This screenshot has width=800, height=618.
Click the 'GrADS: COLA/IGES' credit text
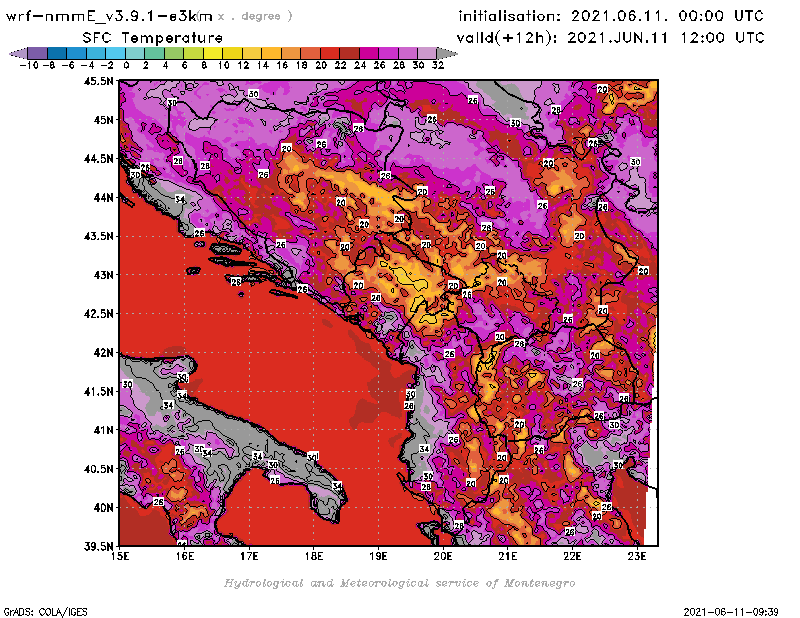45,612
